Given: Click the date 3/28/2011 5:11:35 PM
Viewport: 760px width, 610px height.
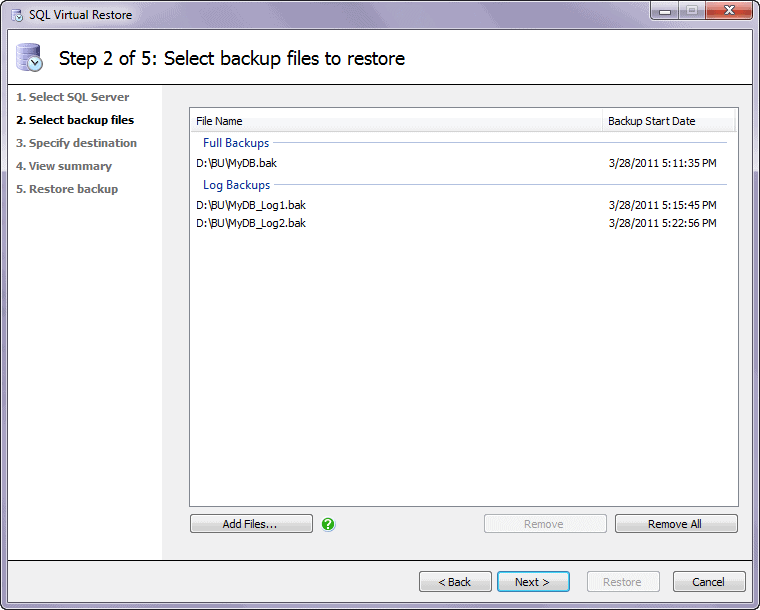Looking at the screenshot, I should pyautogui.click(x=663, y=163).
